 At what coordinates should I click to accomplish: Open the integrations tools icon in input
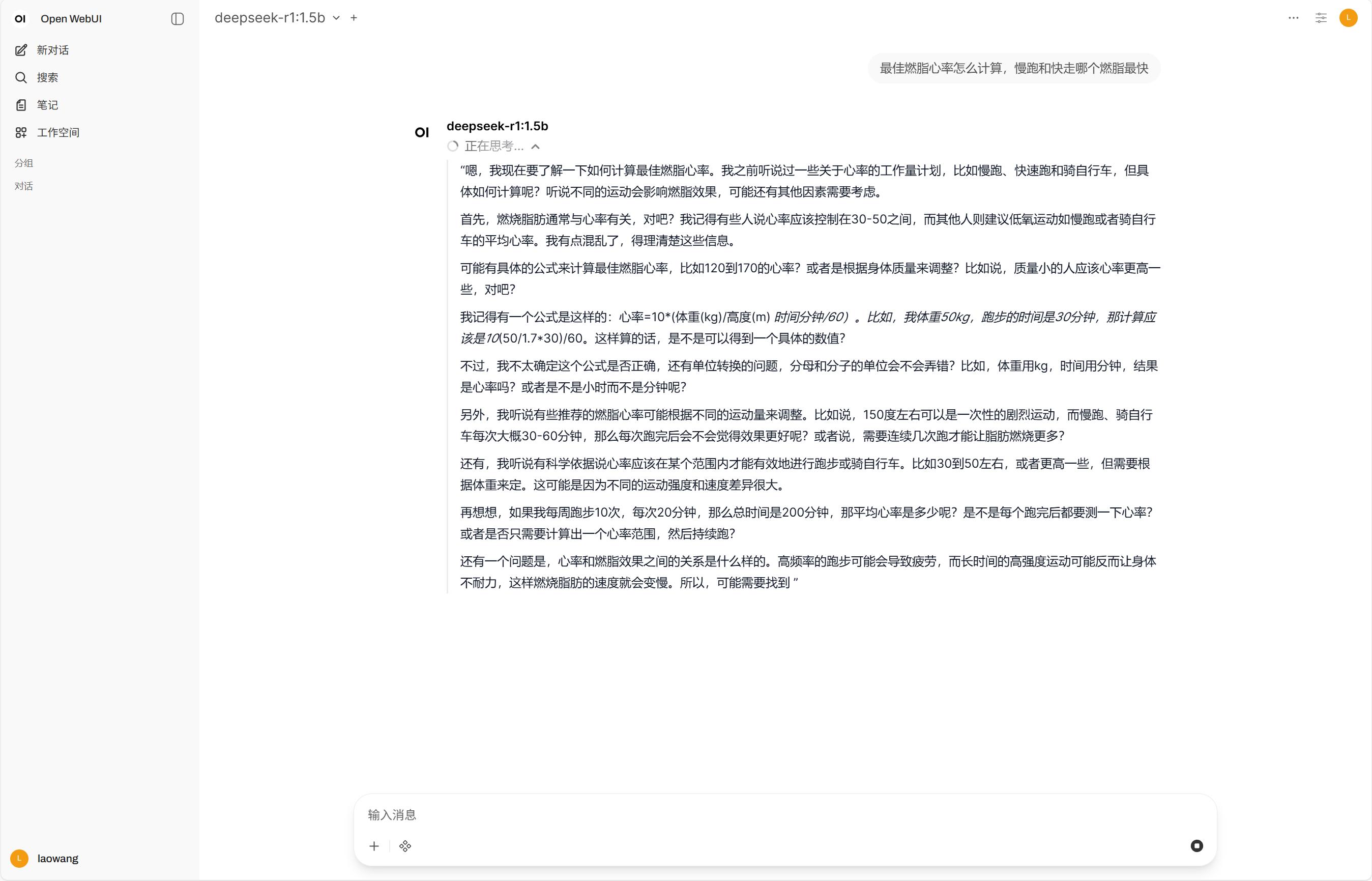click(x=405, y=845)
